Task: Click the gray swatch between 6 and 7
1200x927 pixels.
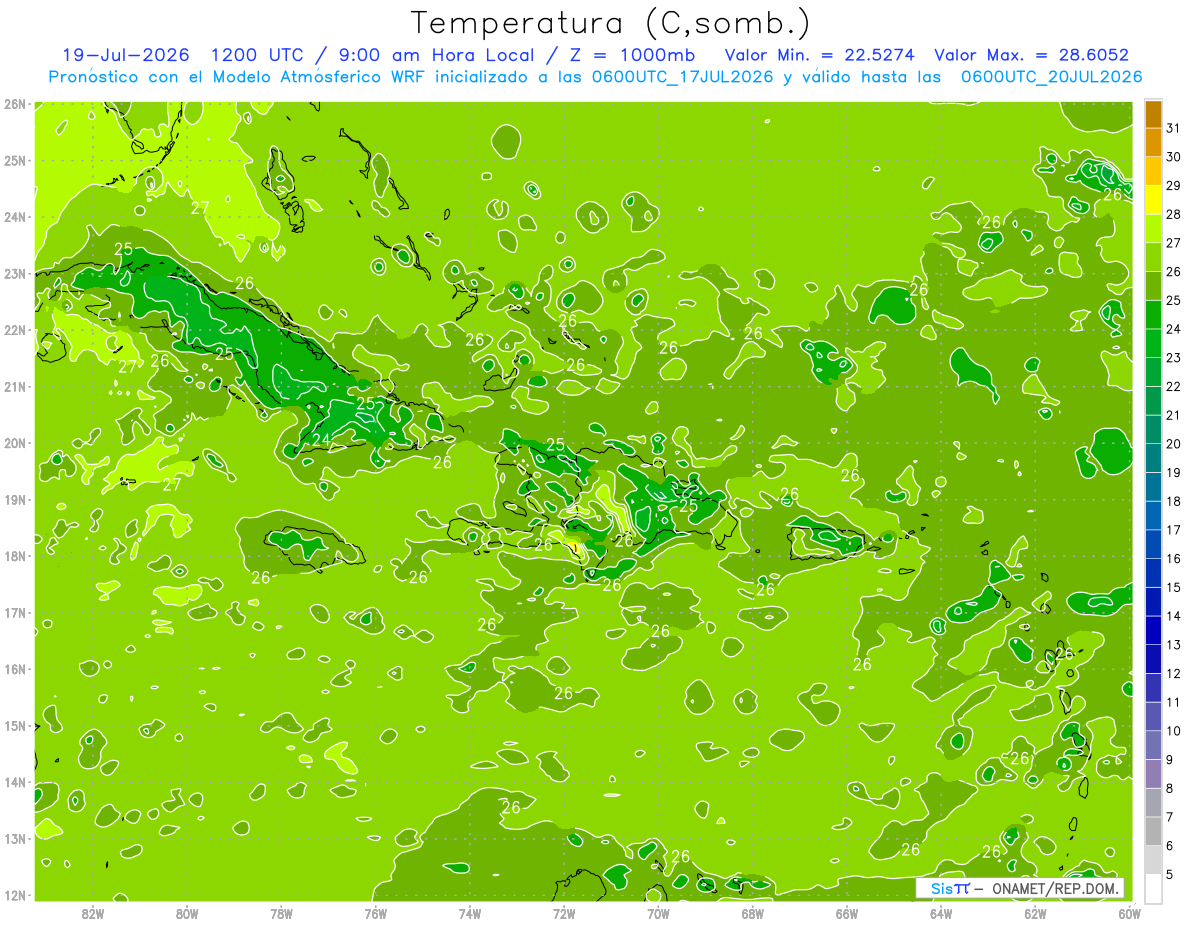Action: tap(1153, 831)
